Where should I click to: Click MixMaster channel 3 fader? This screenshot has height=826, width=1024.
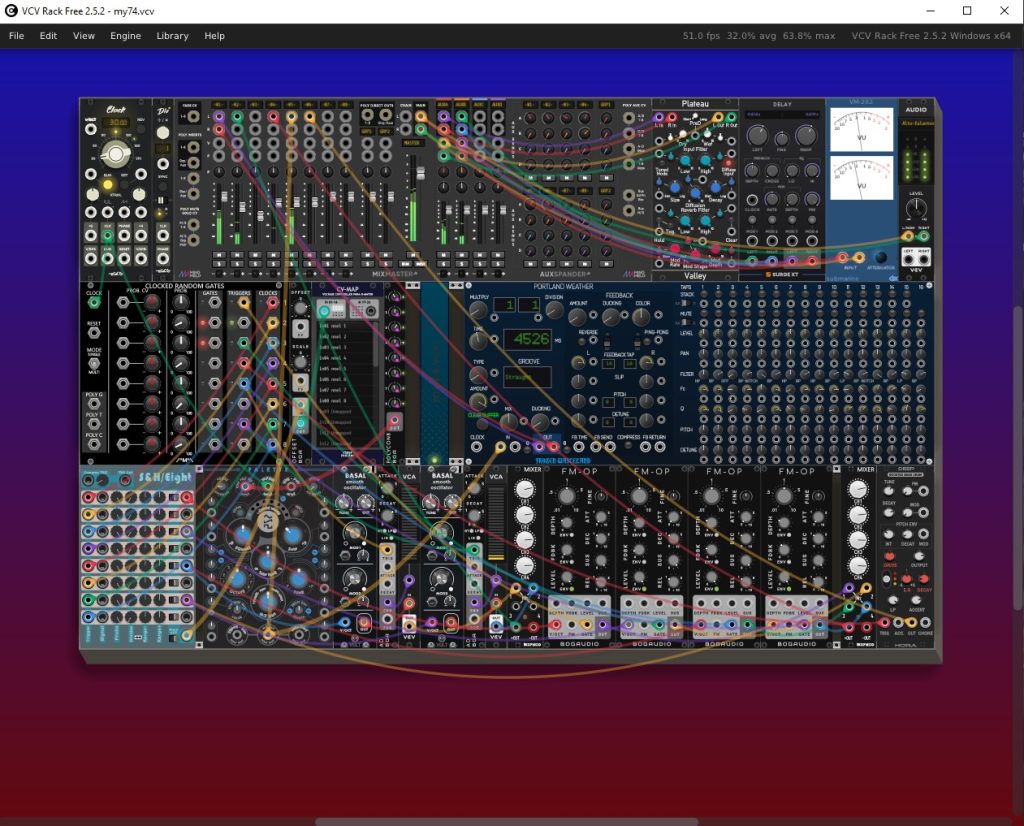click(x=261, y=215)
